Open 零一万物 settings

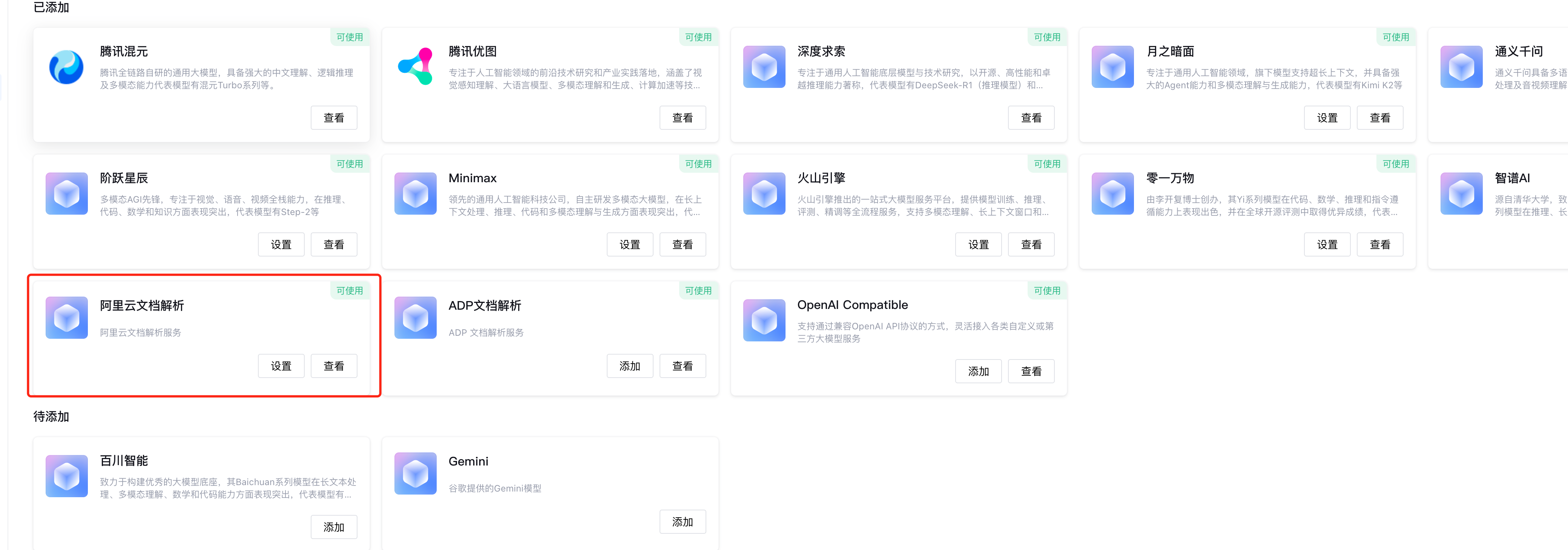coord(1326,244)
